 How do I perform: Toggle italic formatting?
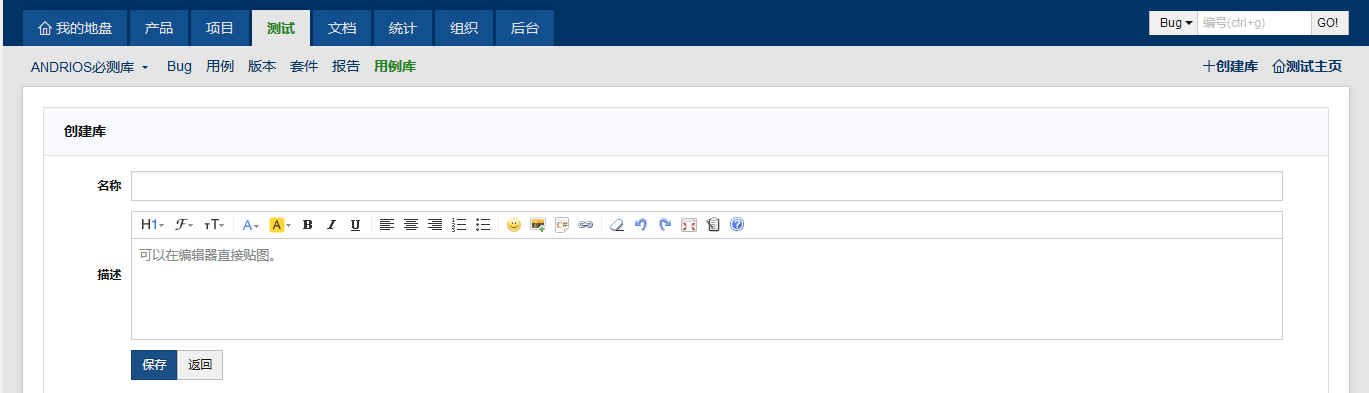point(332,225)
